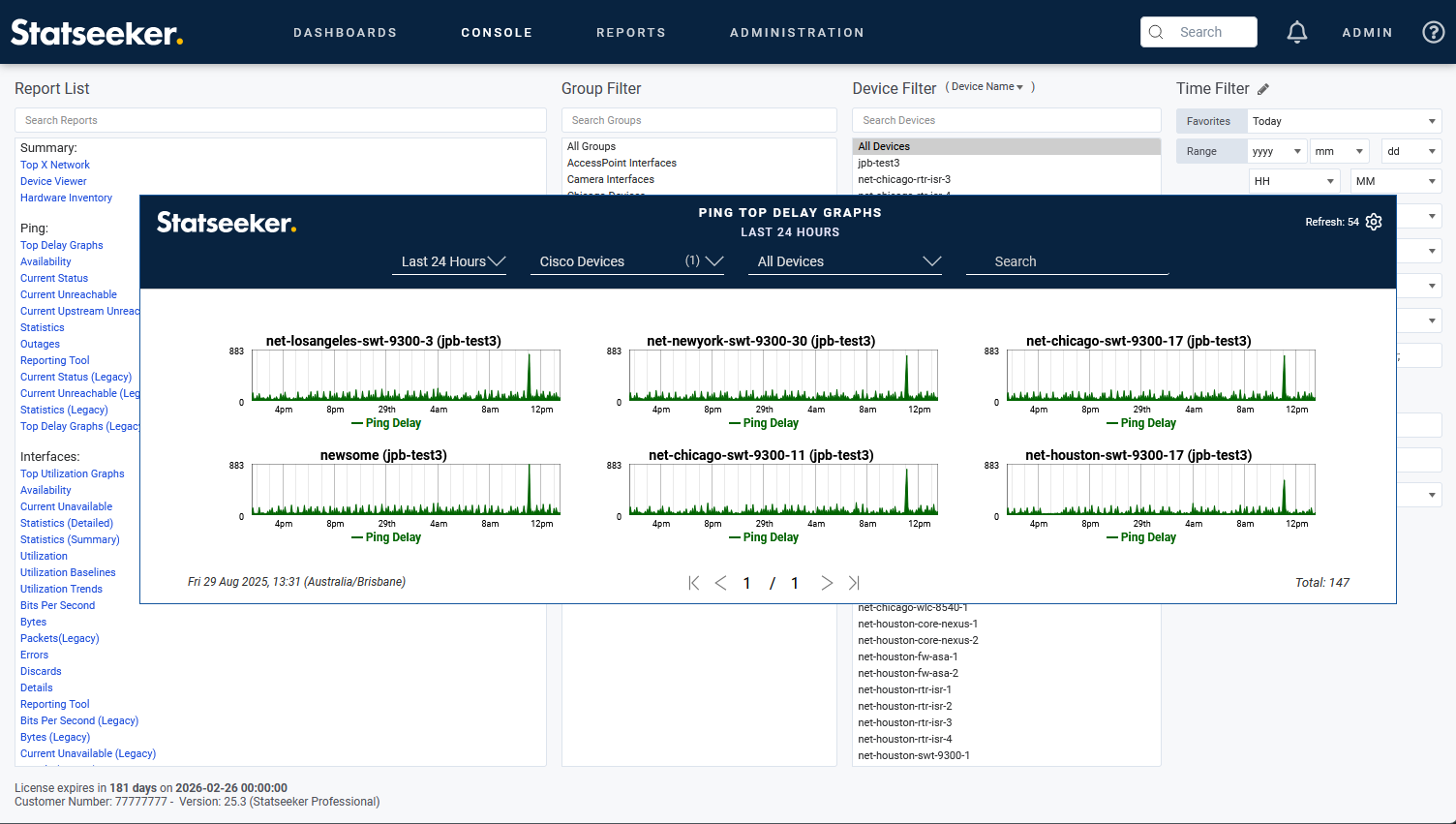Open the report settings gear icon
1456x824 pixels.
tap(1374, 222)
